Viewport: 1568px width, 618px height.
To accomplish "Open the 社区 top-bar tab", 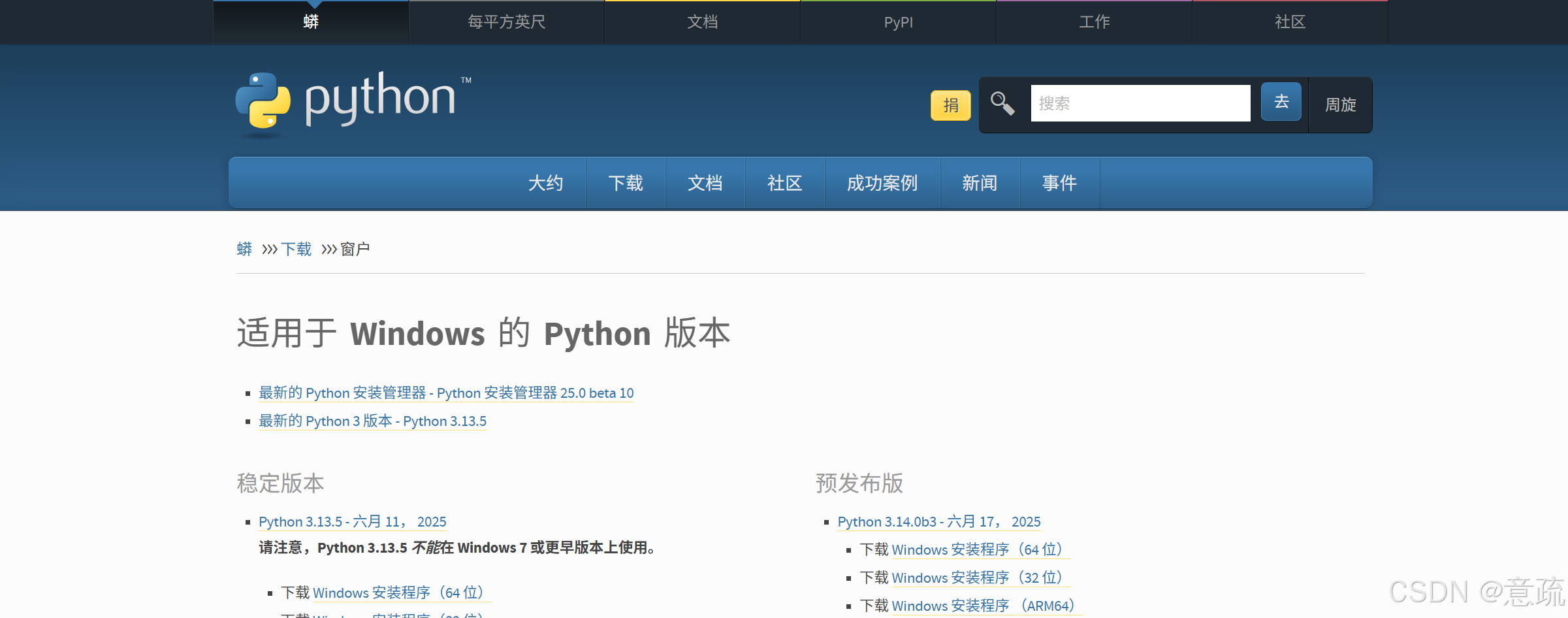I will pos(1290,22).
